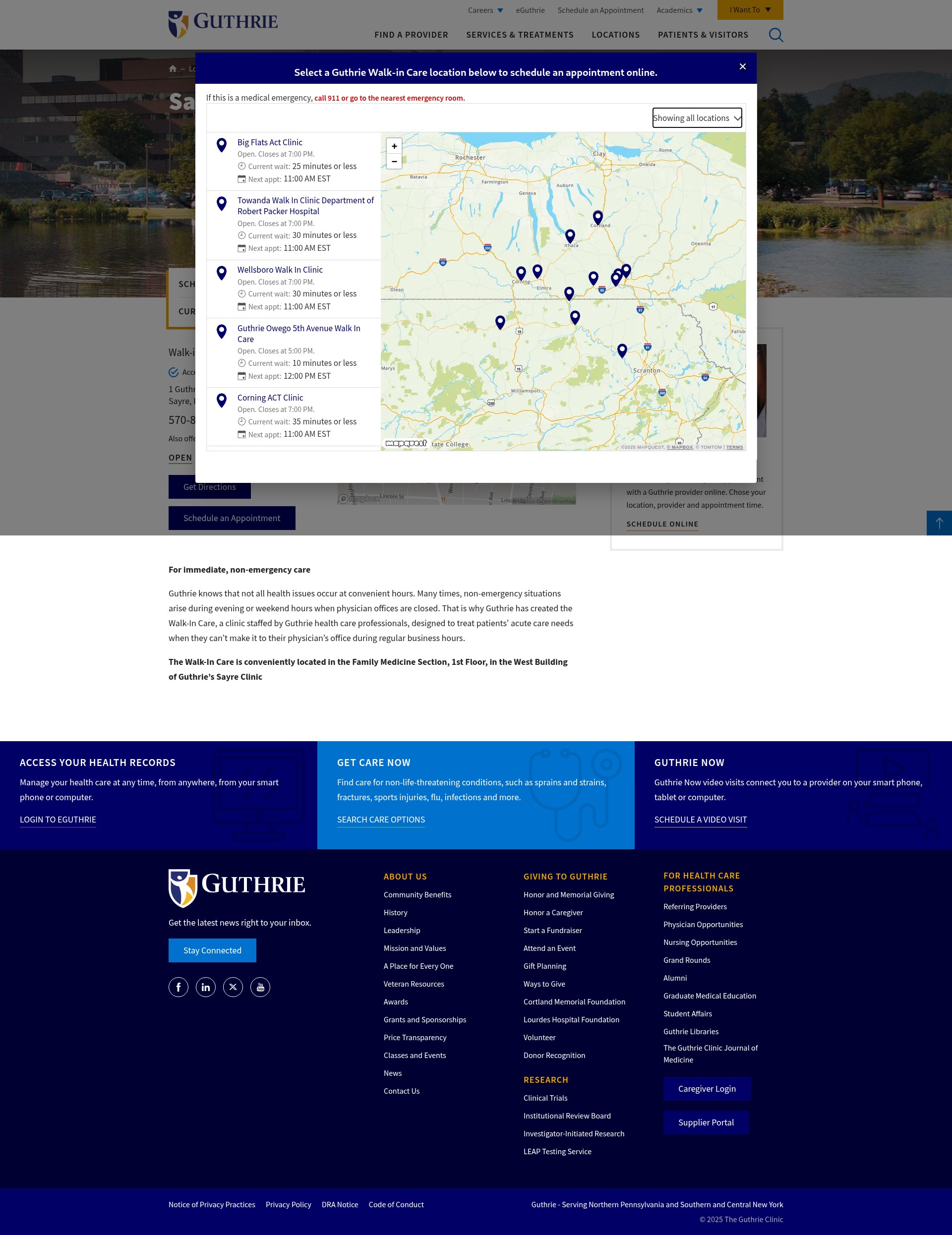Click Schedule Online link
Screen dimensions: 952x1235
pyautogui.click(x=662, y=524)
